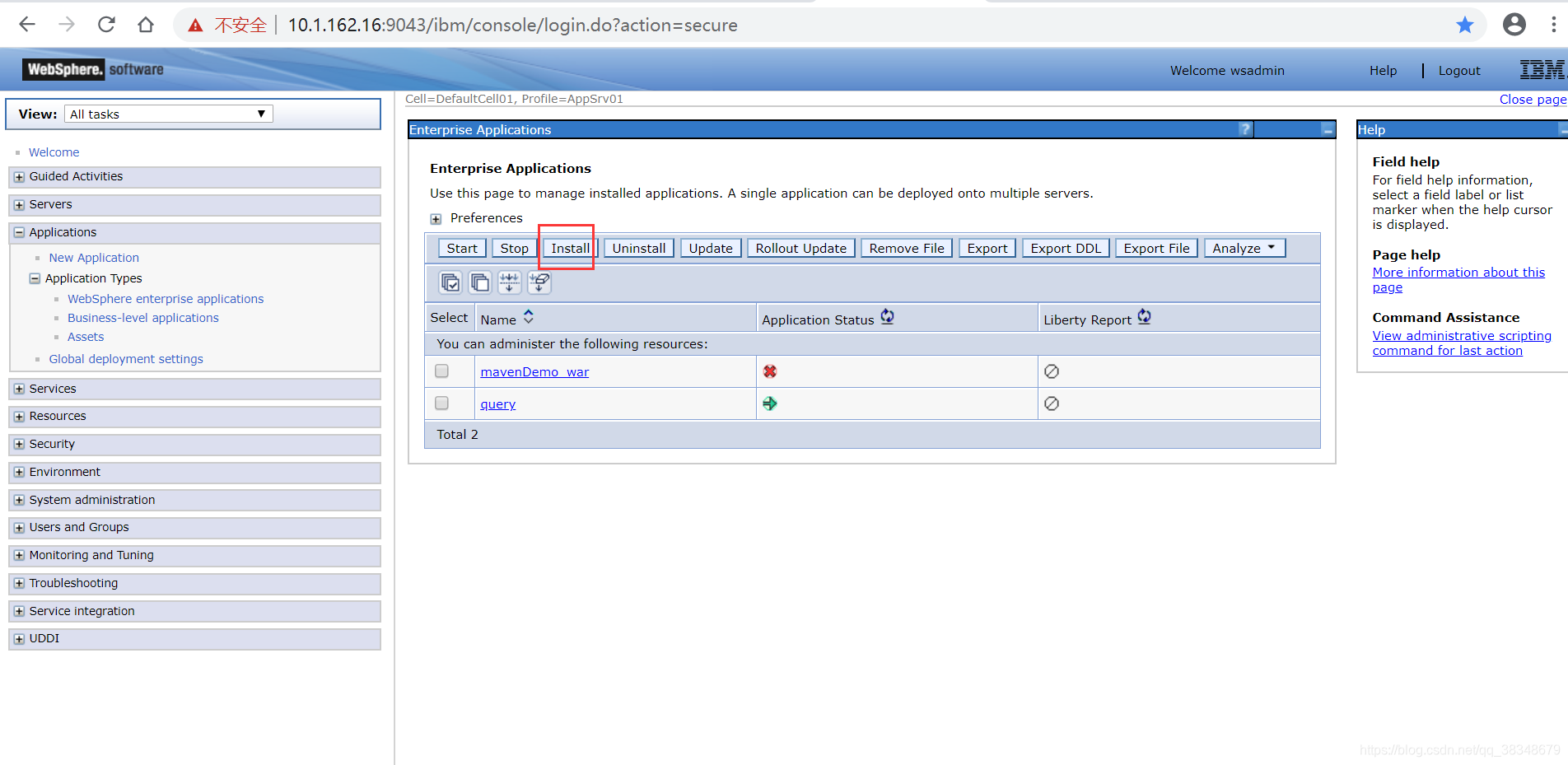Click the browser Back arrow
Image resolution: width=1568 pixels, height=765 pixels.
point(27,25)
